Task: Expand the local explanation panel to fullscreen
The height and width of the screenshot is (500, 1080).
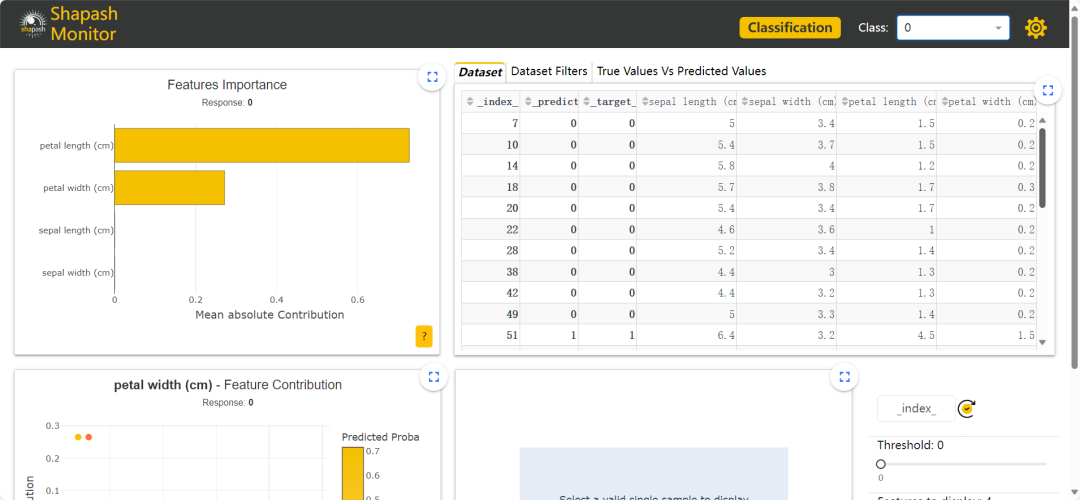Action: point(845,377)
